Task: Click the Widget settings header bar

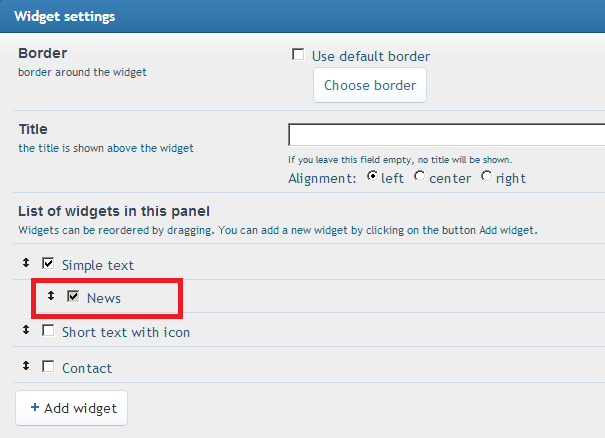Action: pyautogui.click(x=302, y=17)
